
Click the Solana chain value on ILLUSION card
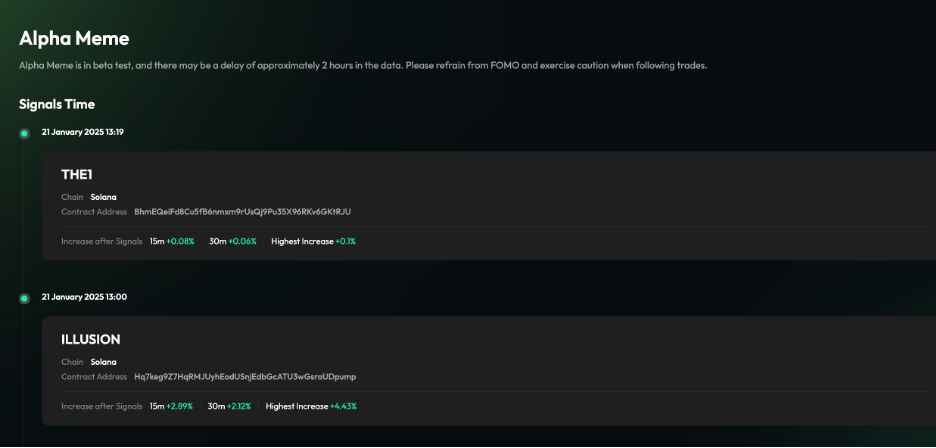[x=103, y=362]
